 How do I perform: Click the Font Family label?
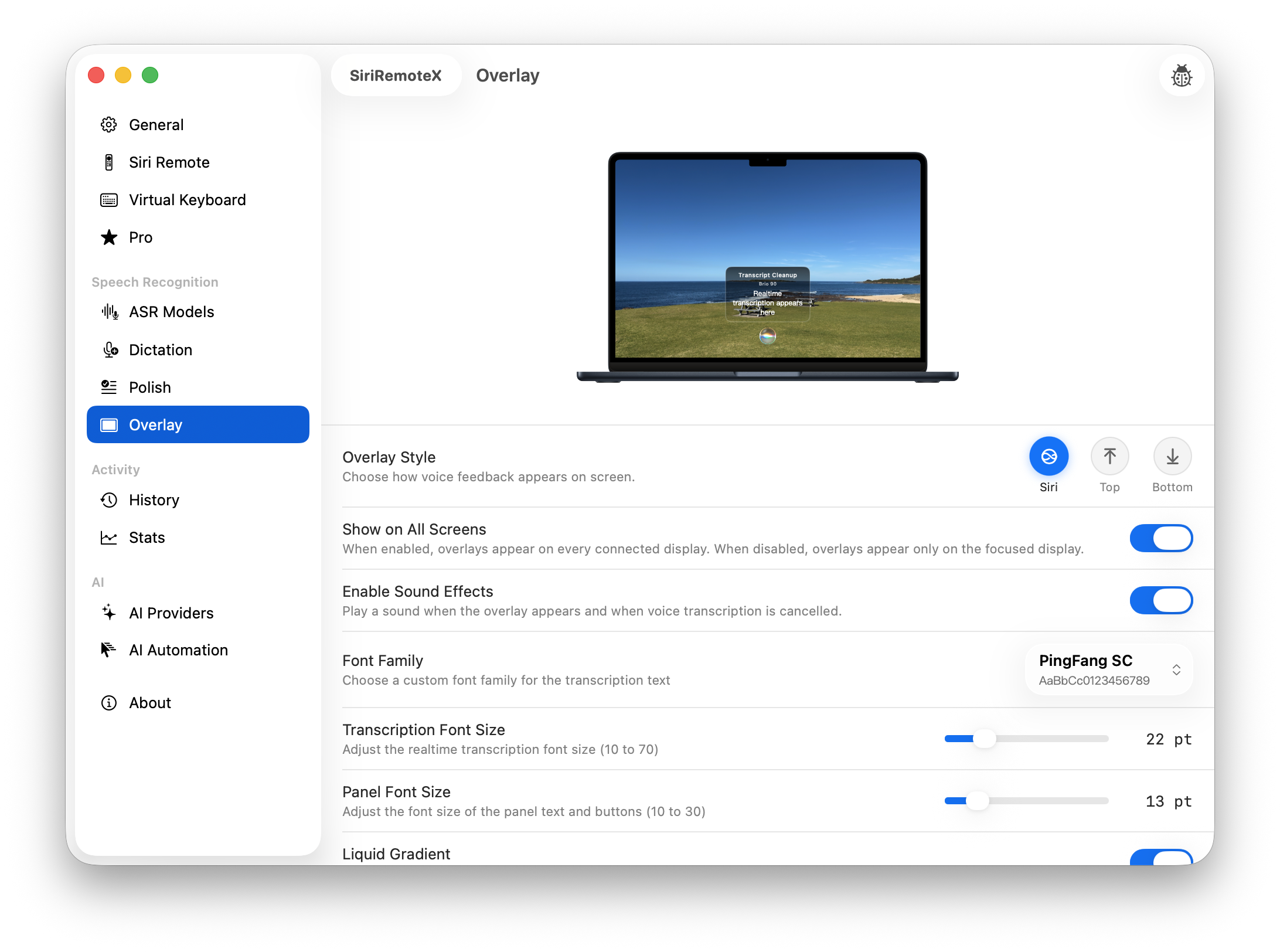coord(383,661)
